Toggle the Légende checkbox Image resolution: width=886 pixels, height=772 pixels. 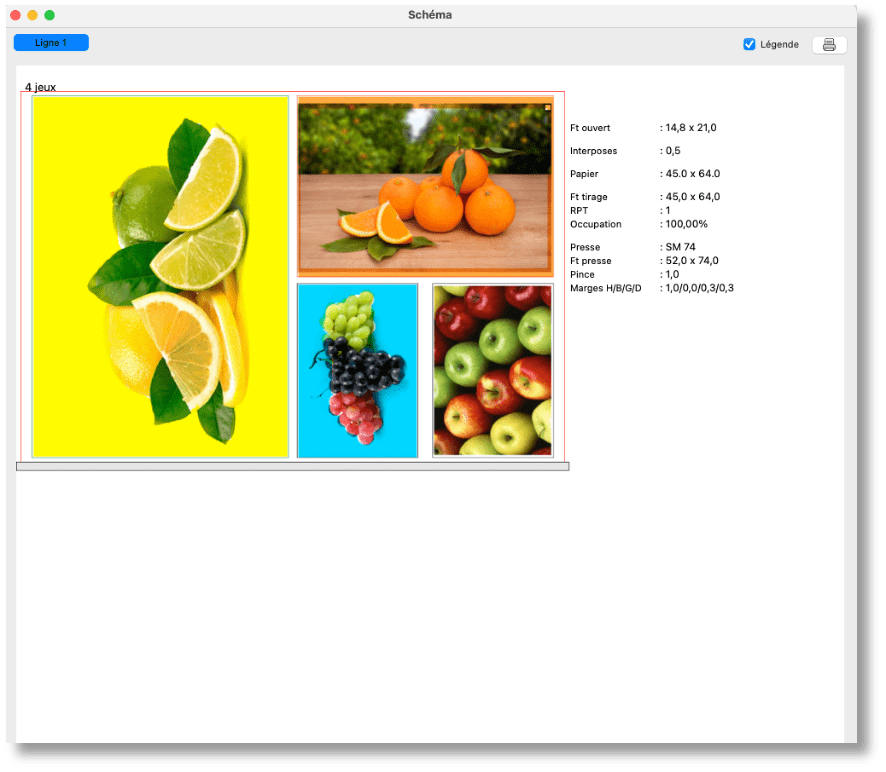click(x=749, y=44)
